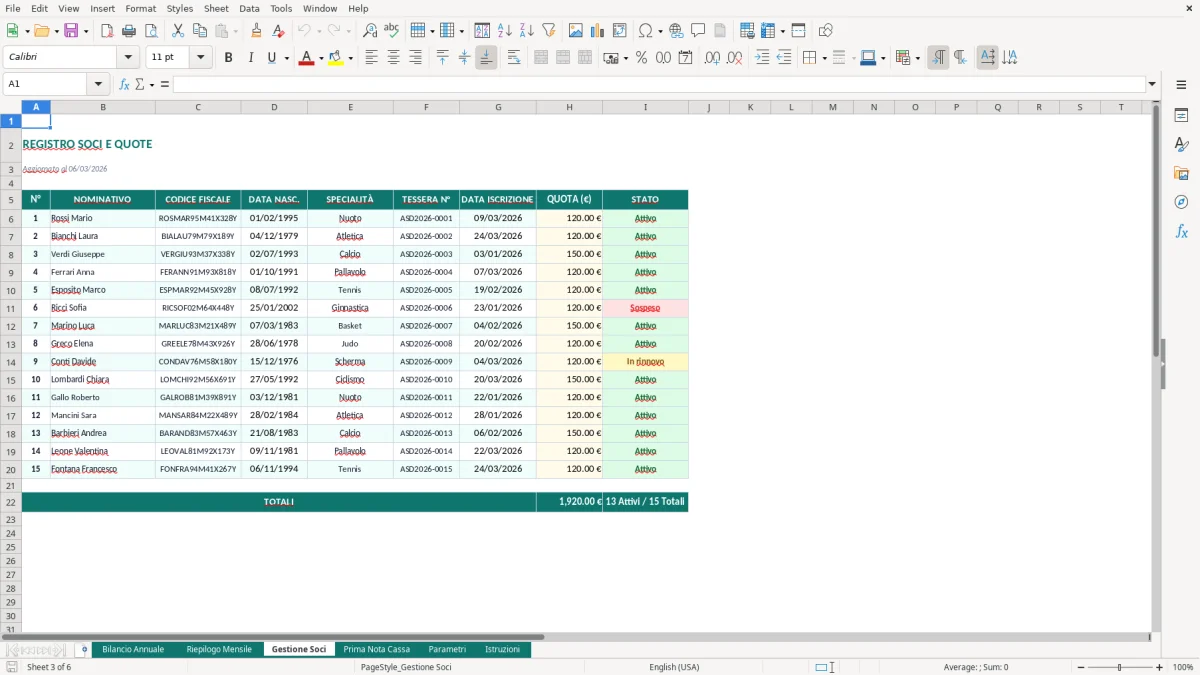This screenshot has width=1200, height=675.
Task: Open Function Wizard fx icon
Action: tap(124, 84)
